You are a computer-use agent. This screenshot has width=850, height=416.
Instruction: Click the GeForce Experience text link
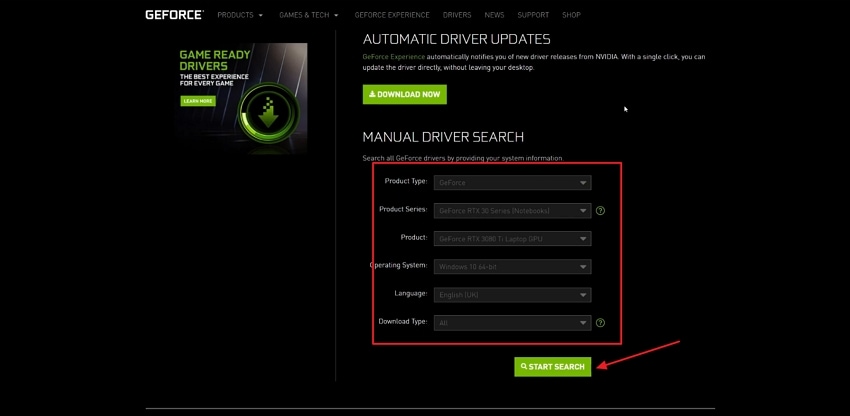point(394,56)
